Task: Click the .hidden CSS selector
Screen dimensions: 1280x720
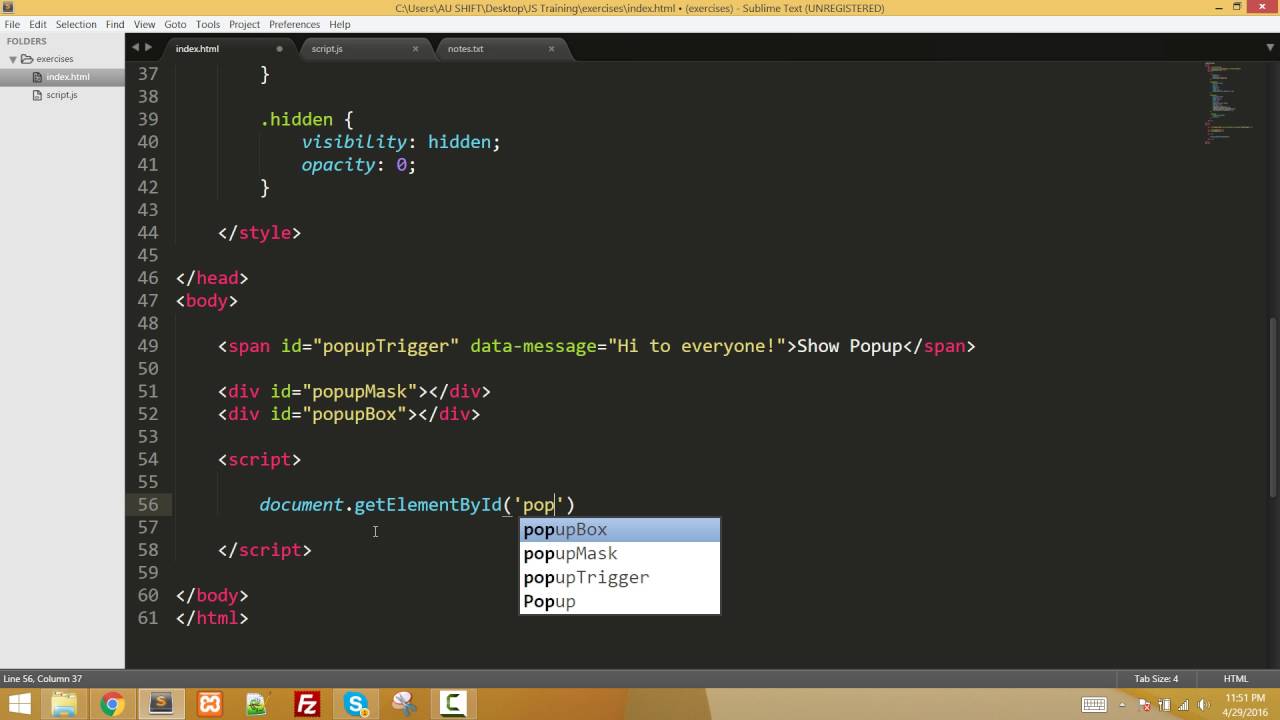Action: point(297,119)
